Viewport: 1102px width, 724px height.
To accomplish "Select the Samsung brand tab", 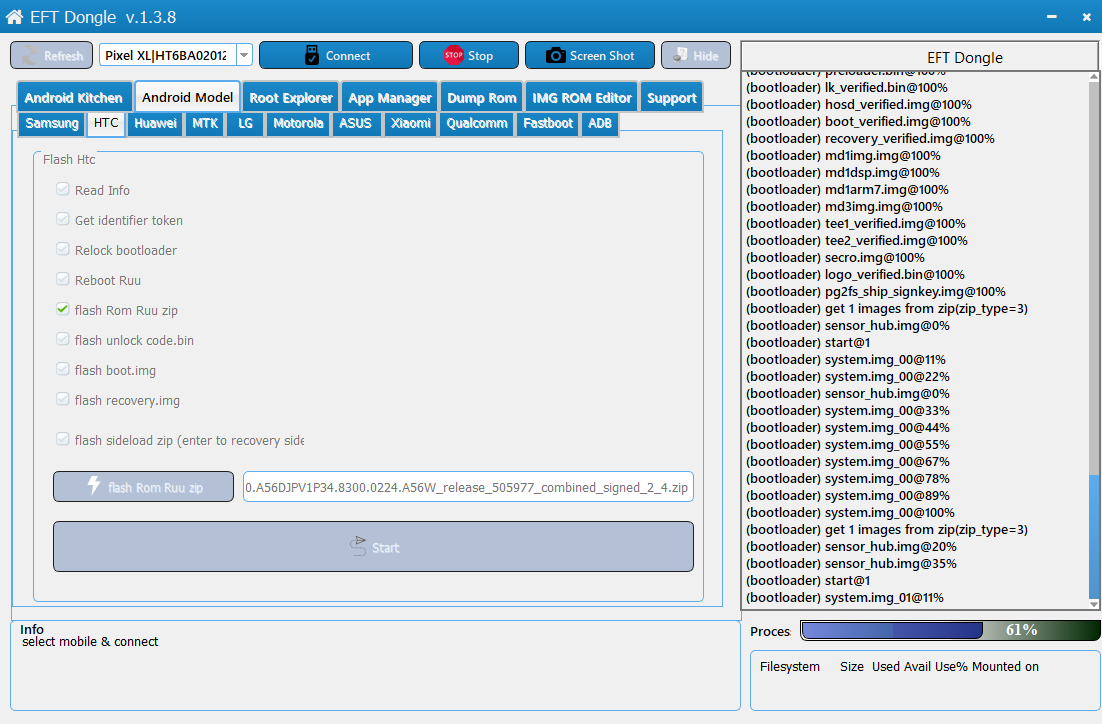I will (x=52, y=124).
